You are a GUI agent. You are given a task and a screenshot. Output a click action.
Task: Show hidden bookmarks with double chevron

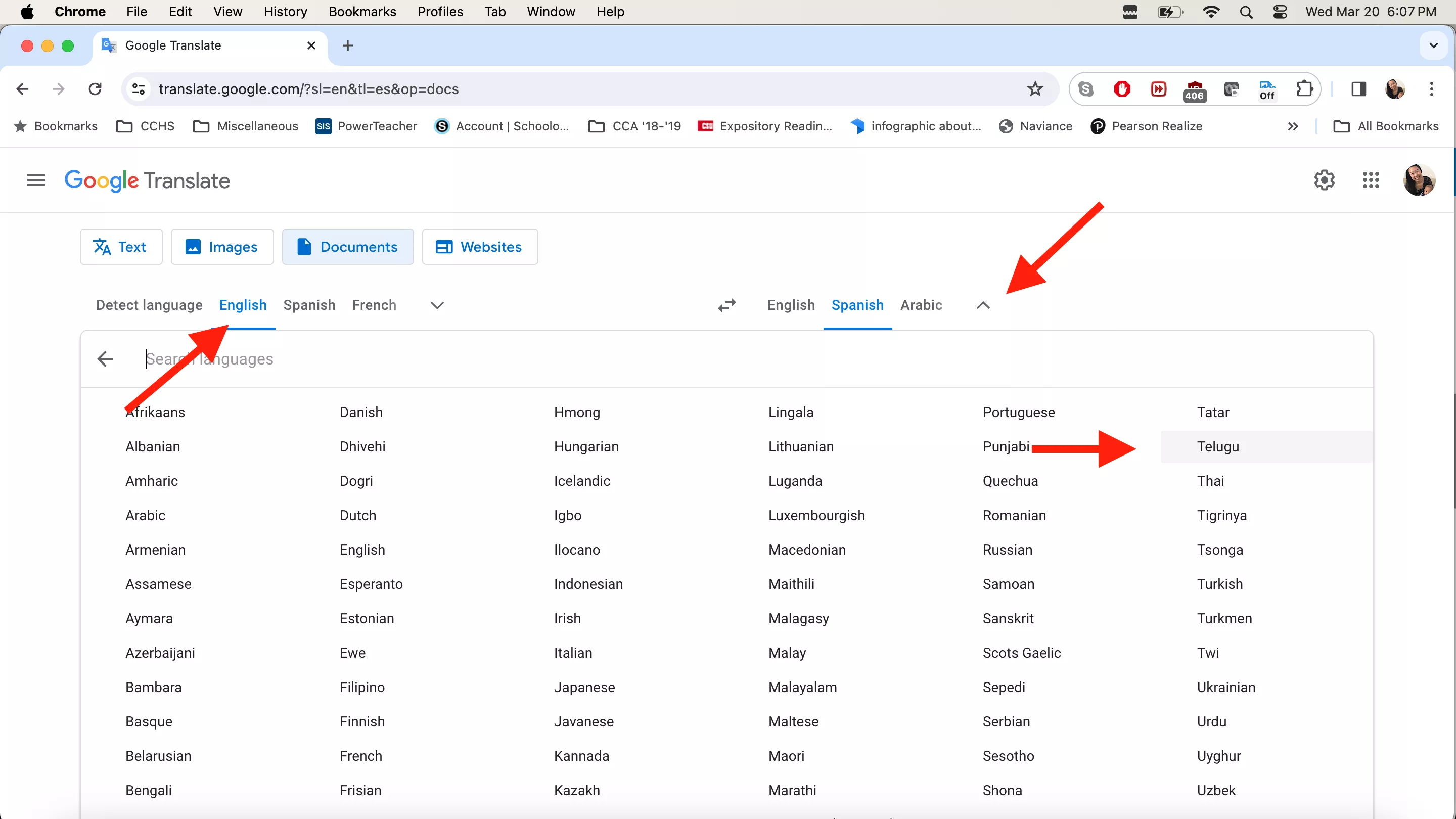tap(1293, 126)
